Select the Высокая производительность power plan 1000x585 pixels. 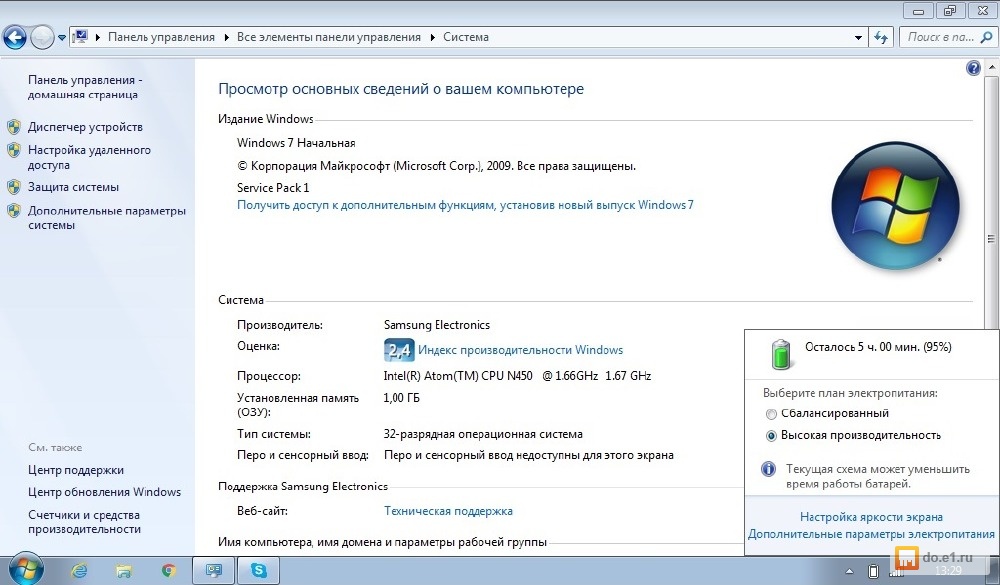[x=853, y=435]
